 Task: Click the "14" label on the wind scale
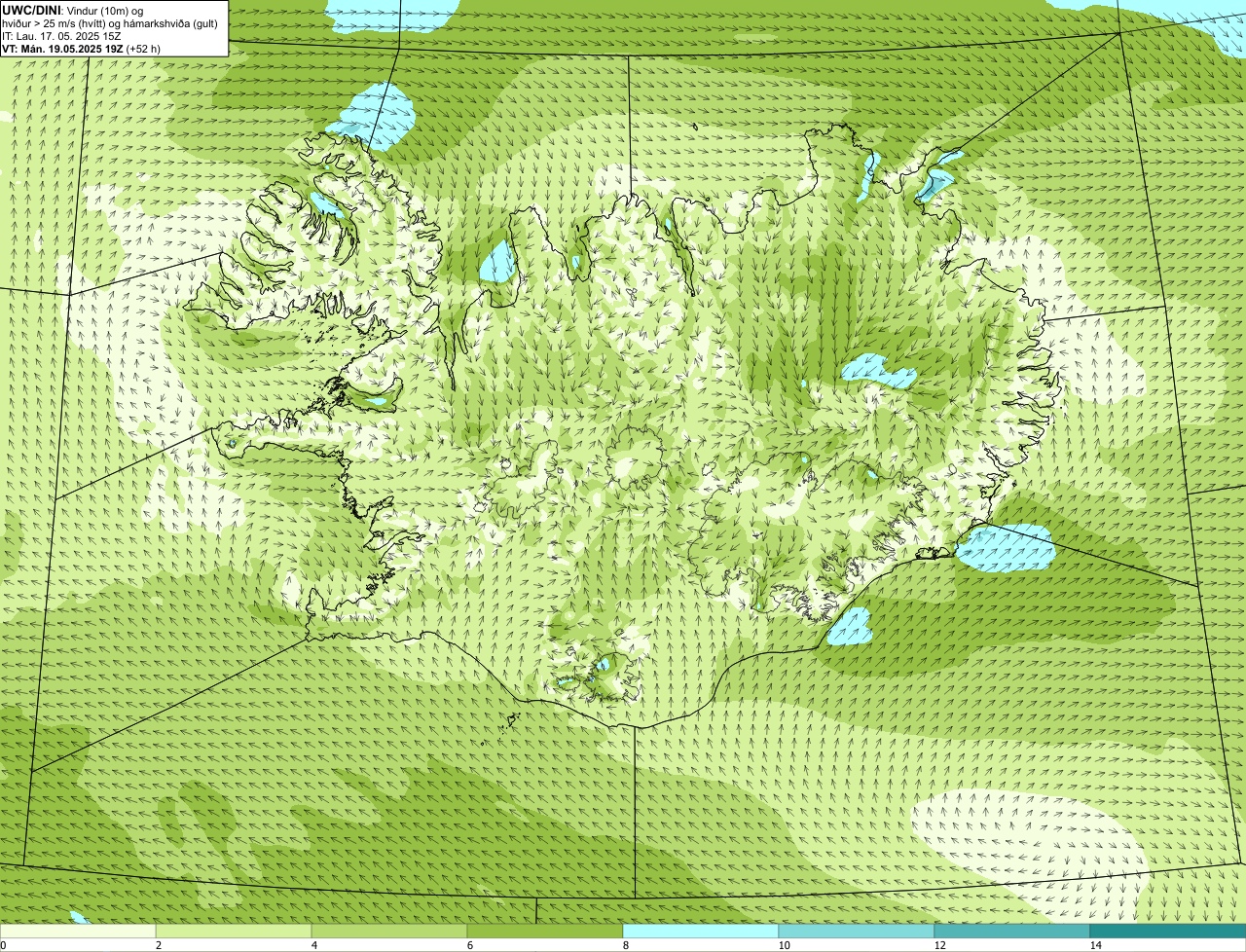pos(1095,945)
